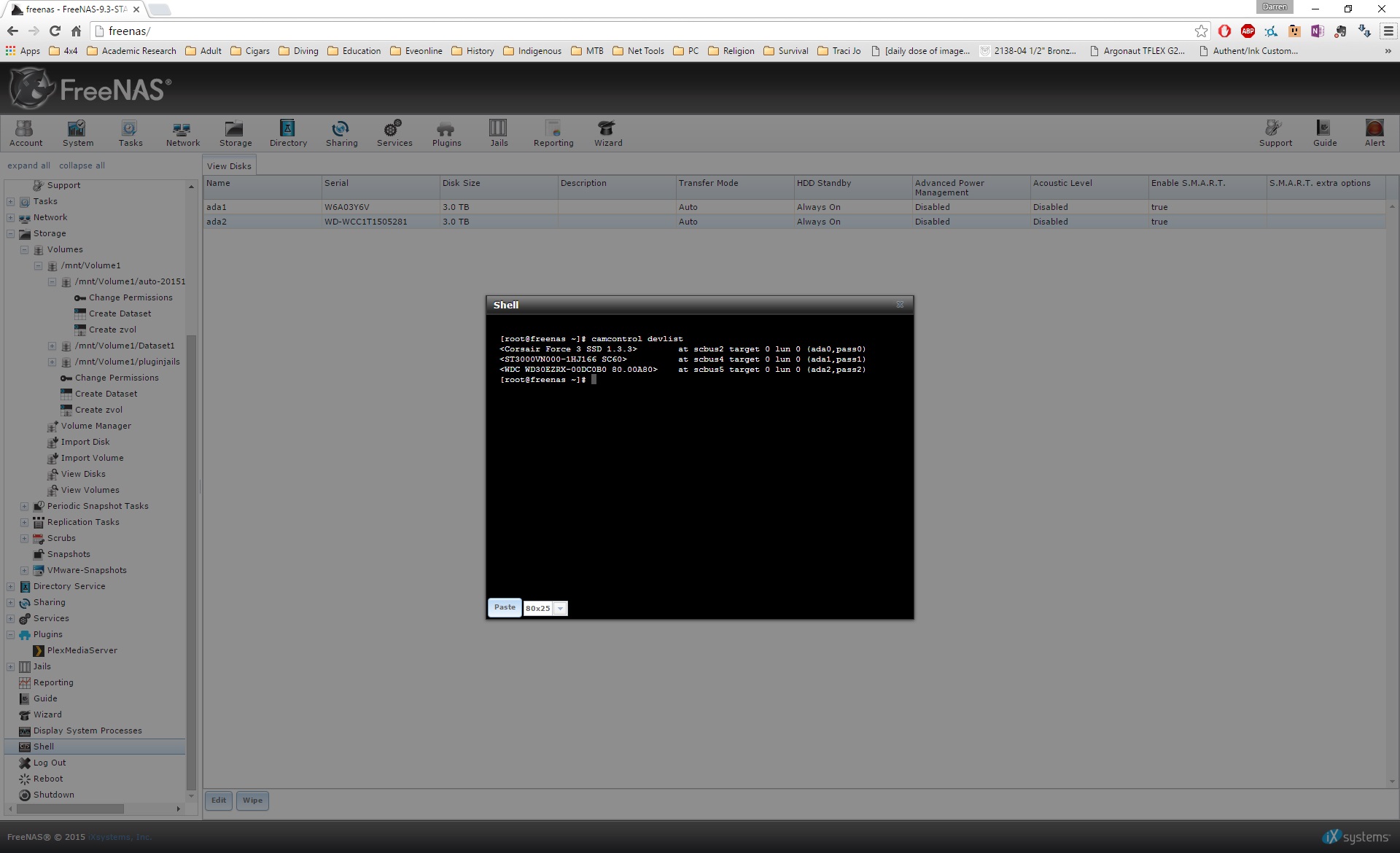The image size is (1400, 853).
Task: Click Shutdown in the sidebar
Action: pyautogui.click(x=53, y=795)
